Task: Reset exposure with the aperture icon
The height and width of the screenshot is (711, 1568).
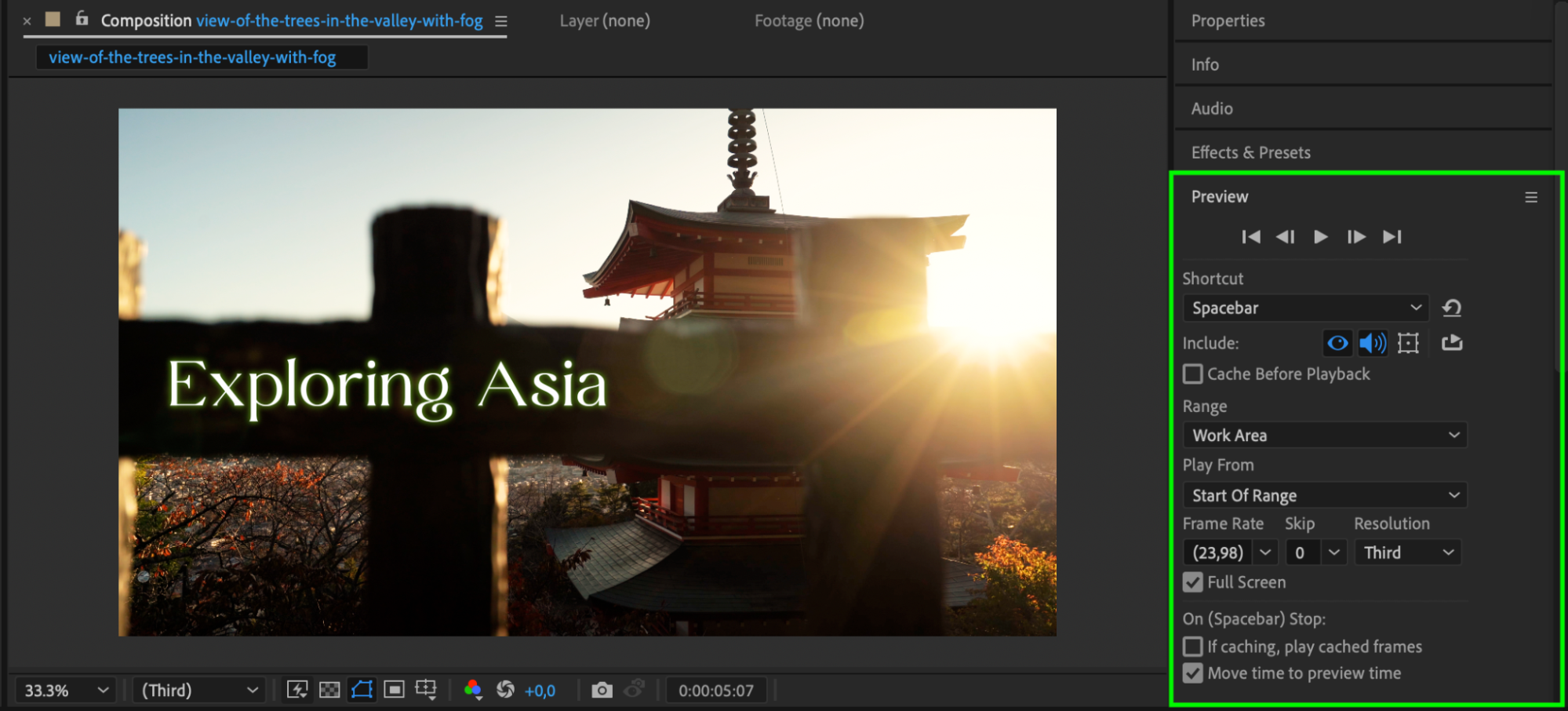Action: (x=505, y=690)
